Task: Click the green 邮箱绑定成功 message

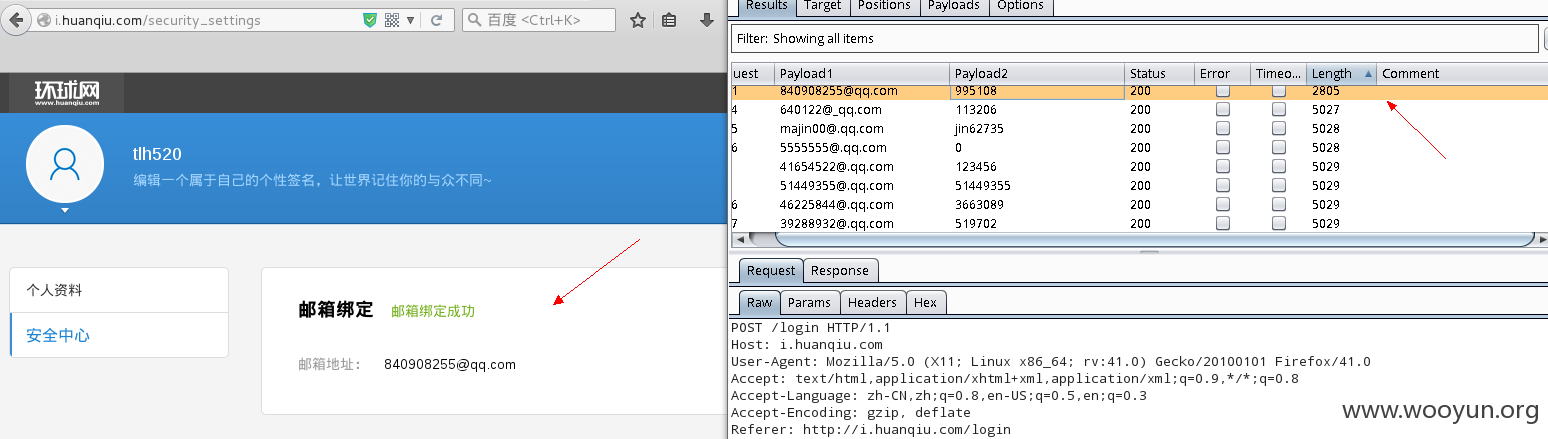Action: coord(433,311)
